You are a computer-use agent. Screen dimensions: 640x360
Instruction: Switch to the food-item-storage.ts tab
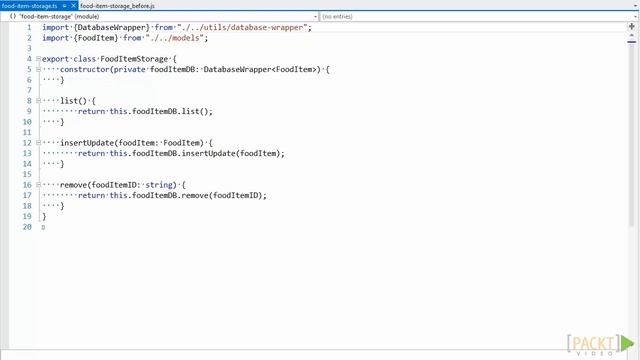(x=29, y=6)
